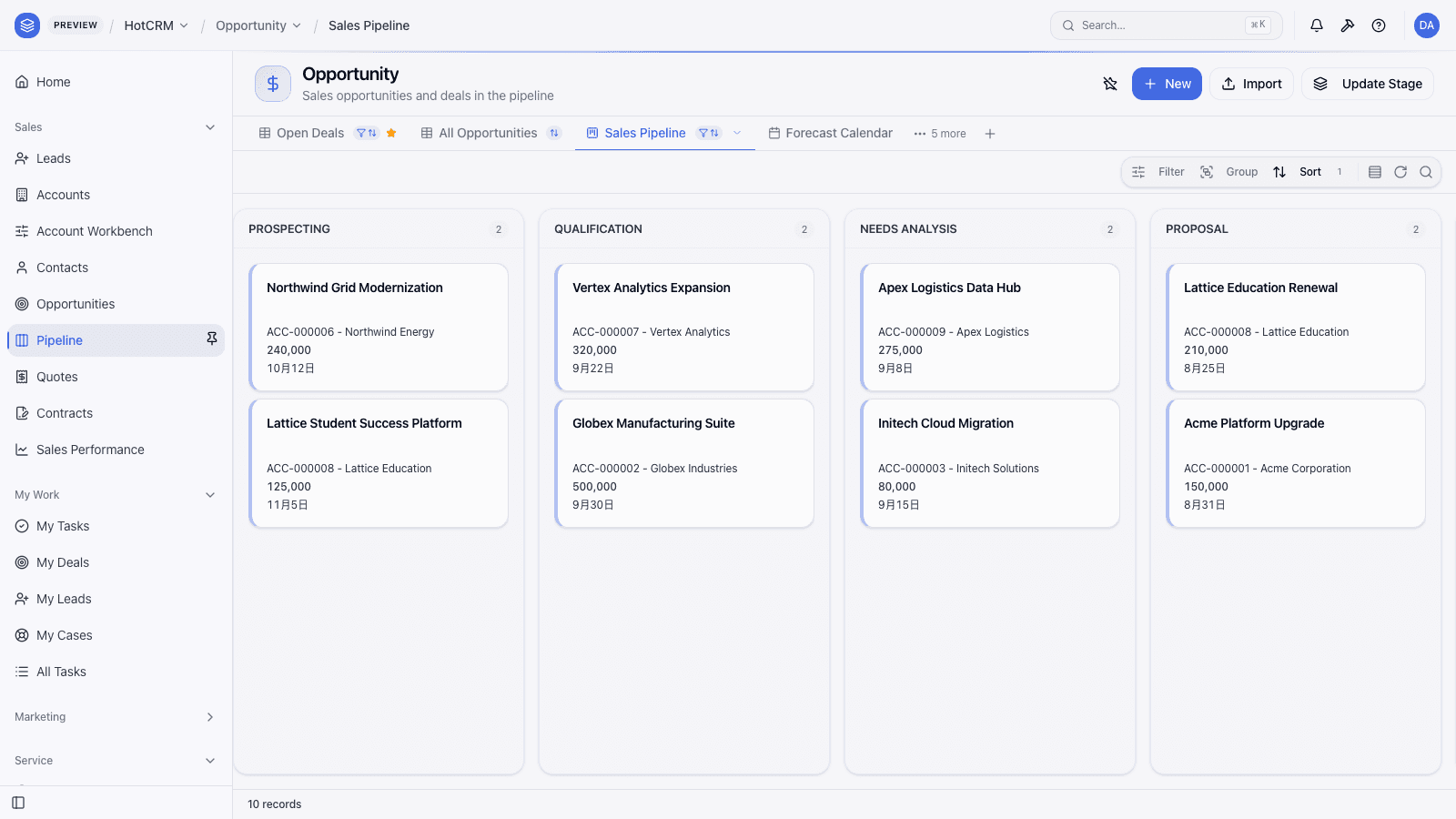Open the notifications bell
The image size is (1456, 819).
coord(1316,25)
